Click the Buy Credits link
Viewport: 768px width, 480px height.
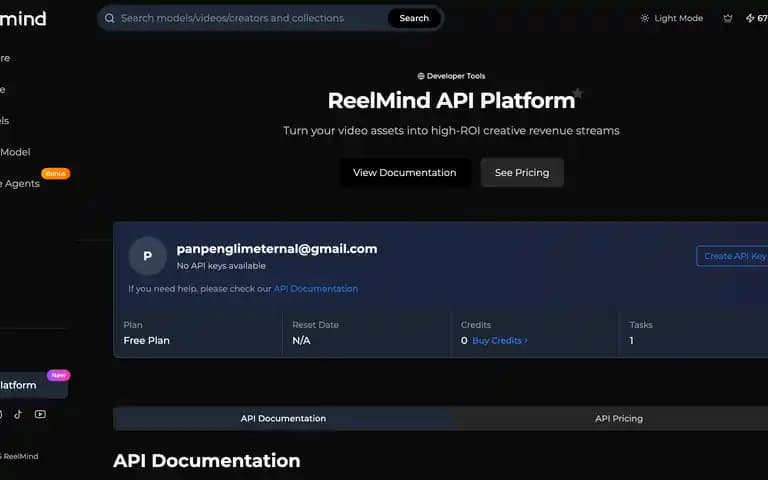[x=497, y=340]
